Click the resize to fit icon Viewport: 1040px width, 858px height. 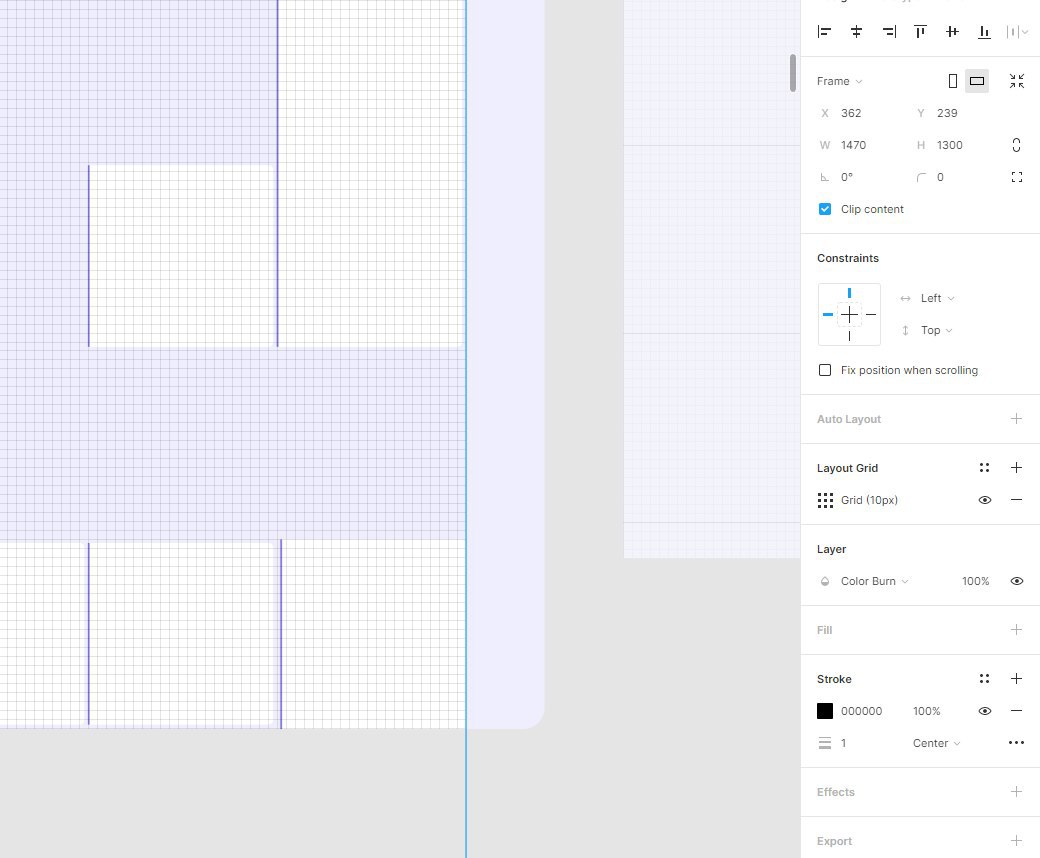click(1017, 81)
